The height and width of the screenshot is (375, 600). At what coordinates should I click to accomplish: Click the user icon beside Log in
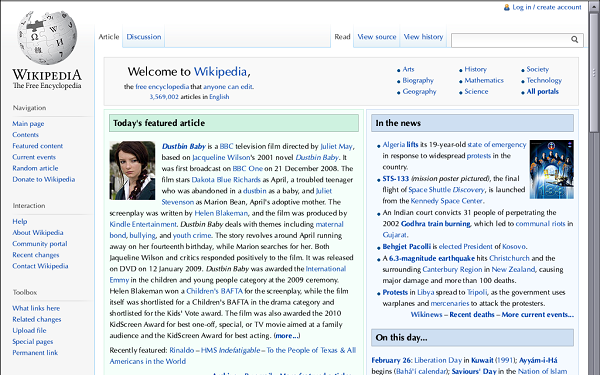(x=507, y=7)
